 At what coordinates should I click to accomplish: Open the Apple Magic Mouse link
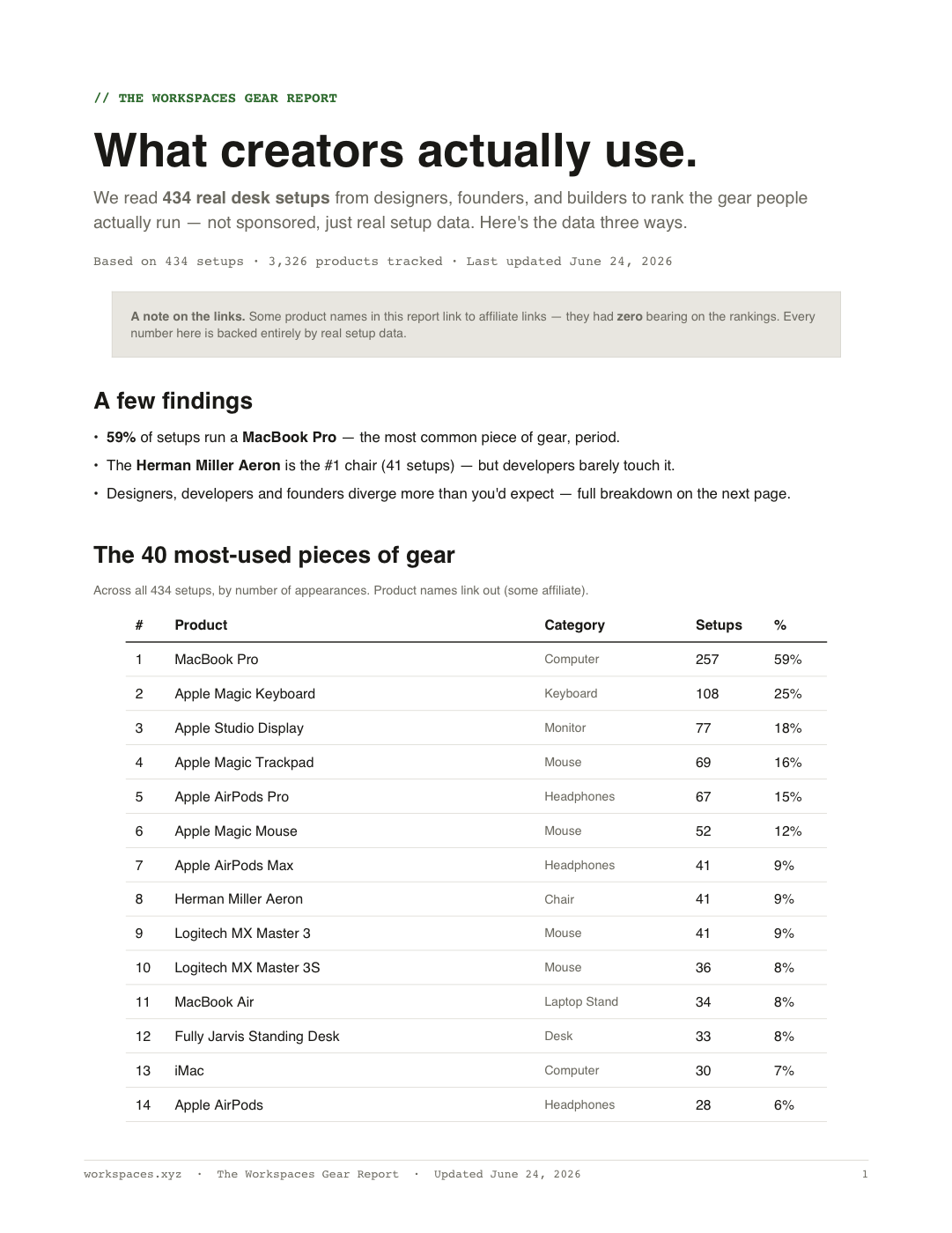point(236,831)
